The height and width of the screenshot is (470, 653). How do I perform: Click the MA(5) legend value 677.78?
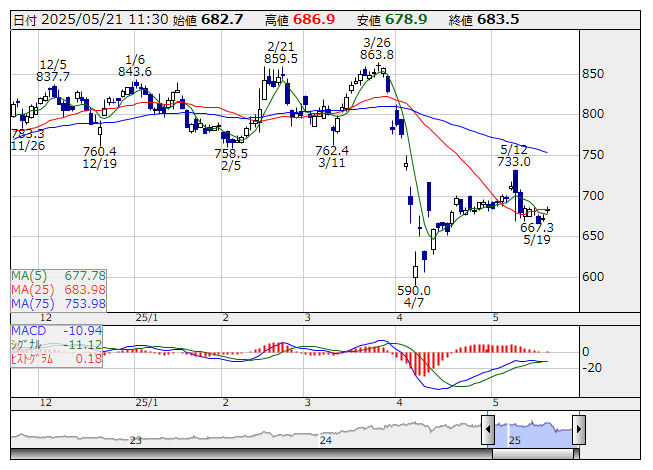point(85,276)
